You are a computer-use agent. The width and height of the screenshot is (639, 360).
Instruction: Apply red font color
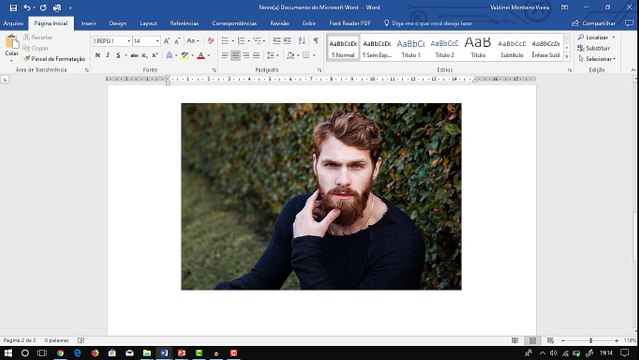pos(201,55)
